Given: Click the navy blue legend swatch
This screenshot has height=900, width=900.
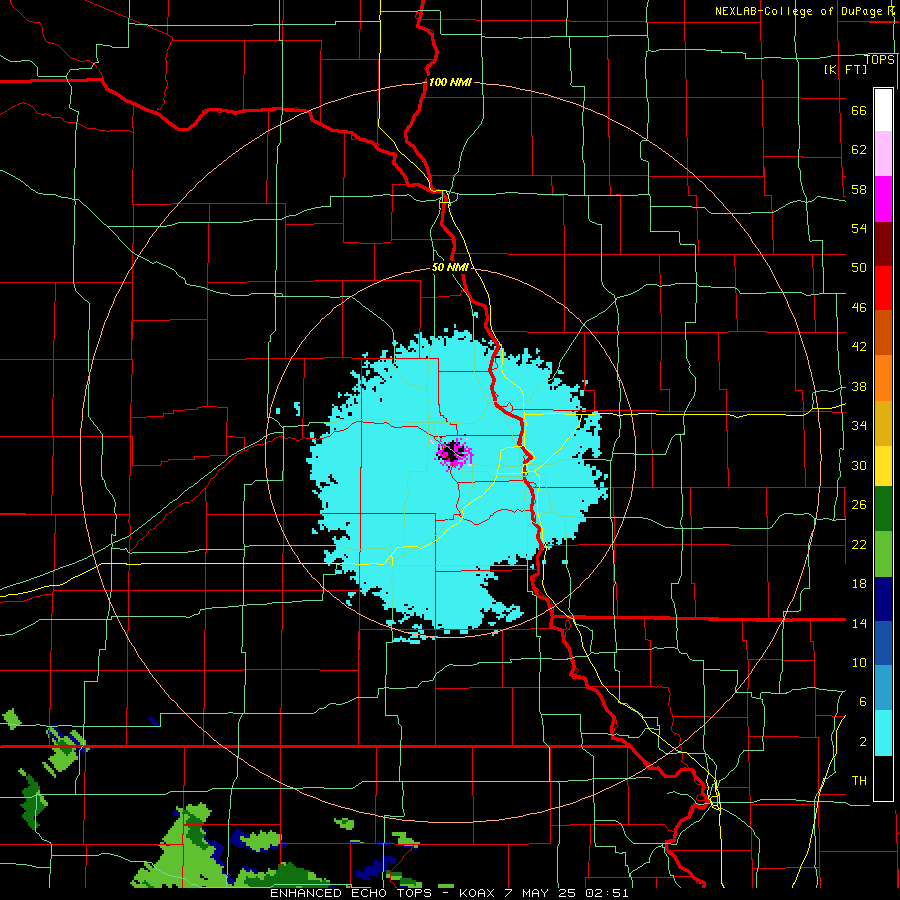Looking at the screenshot, I should [x=883, y=599].
